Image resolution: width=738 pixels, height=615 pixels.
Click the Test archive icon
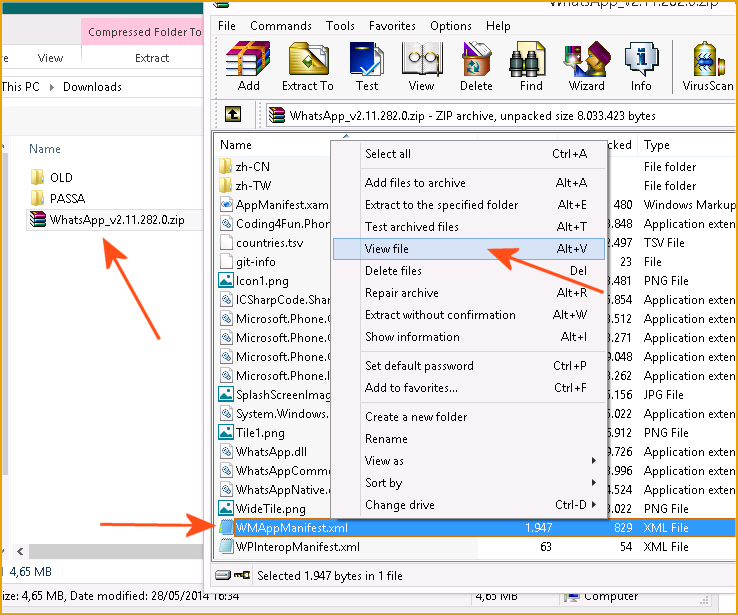(x=367, y=59)
